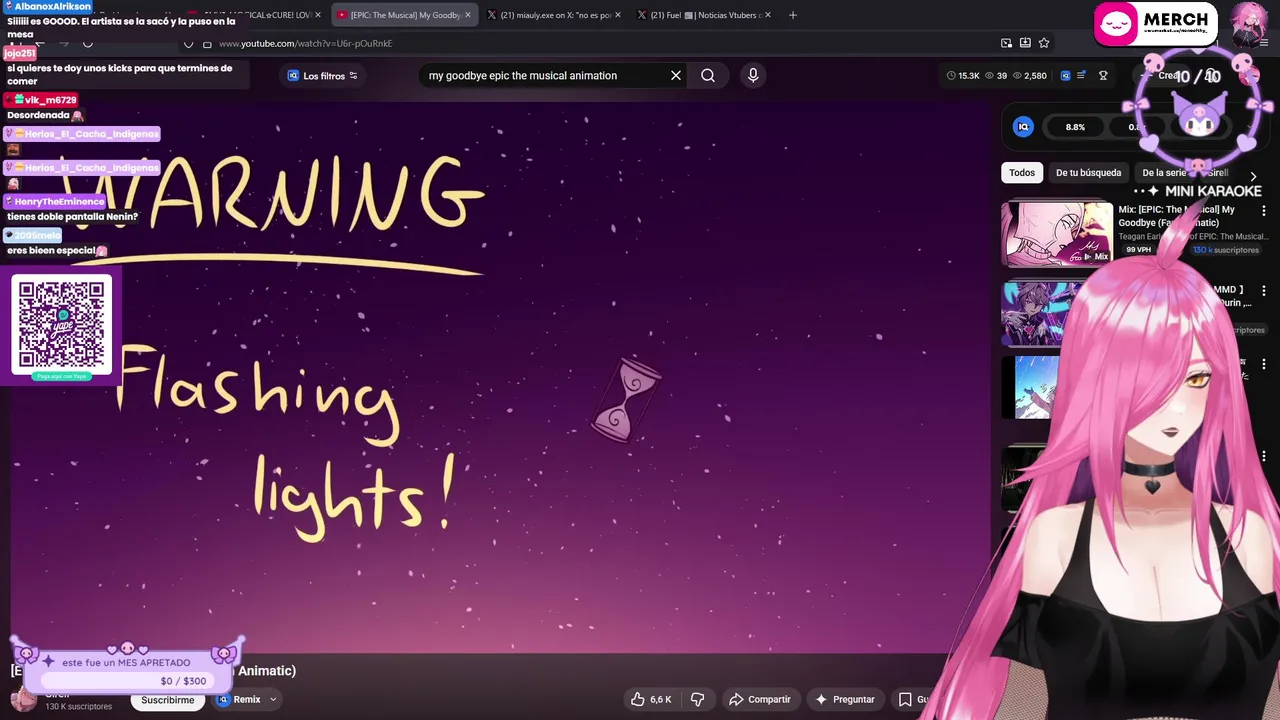The image size is (1280, 720).
Task: Click the QR code in the stream overlay
Action: coord(62,325)
